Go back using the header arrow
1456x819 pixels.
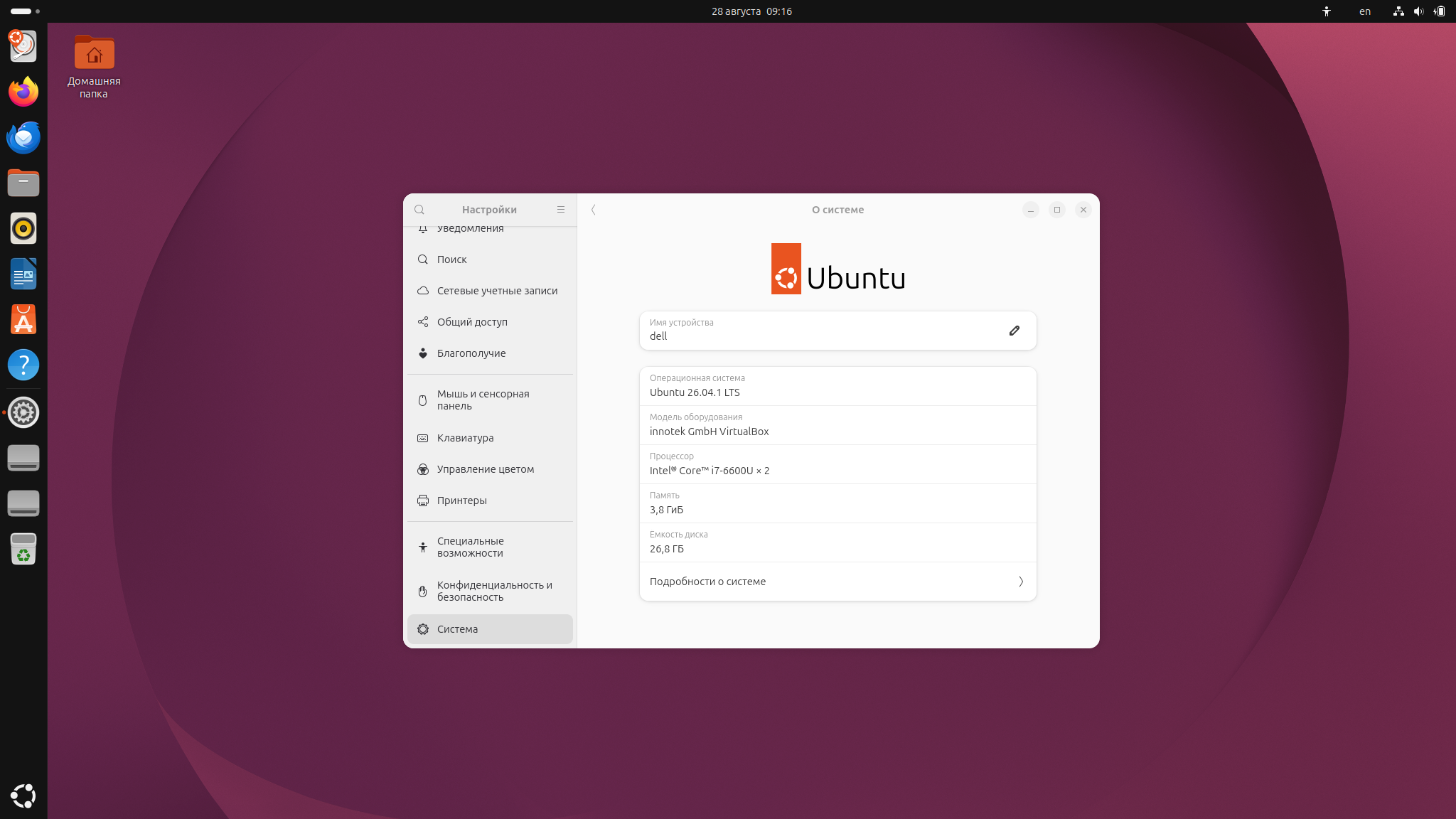[594, 210]
